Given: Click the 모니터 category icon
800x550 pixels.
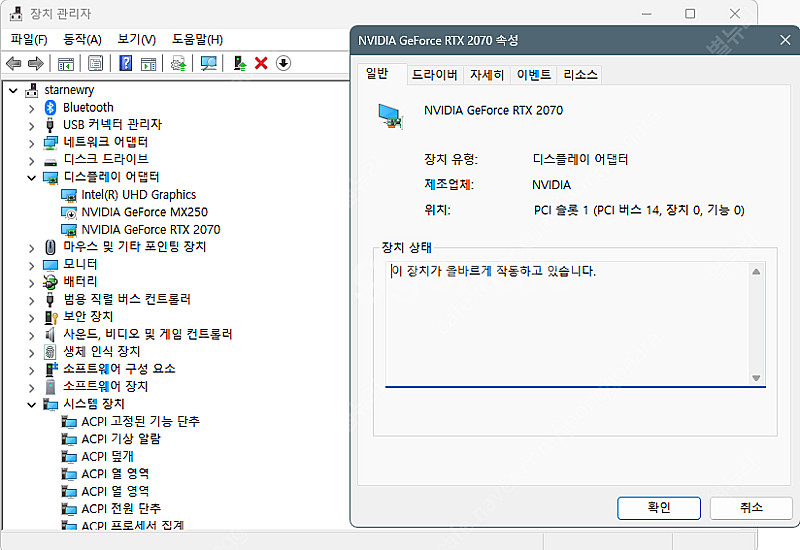Looking at the screenshot, I should pos(50,265).
